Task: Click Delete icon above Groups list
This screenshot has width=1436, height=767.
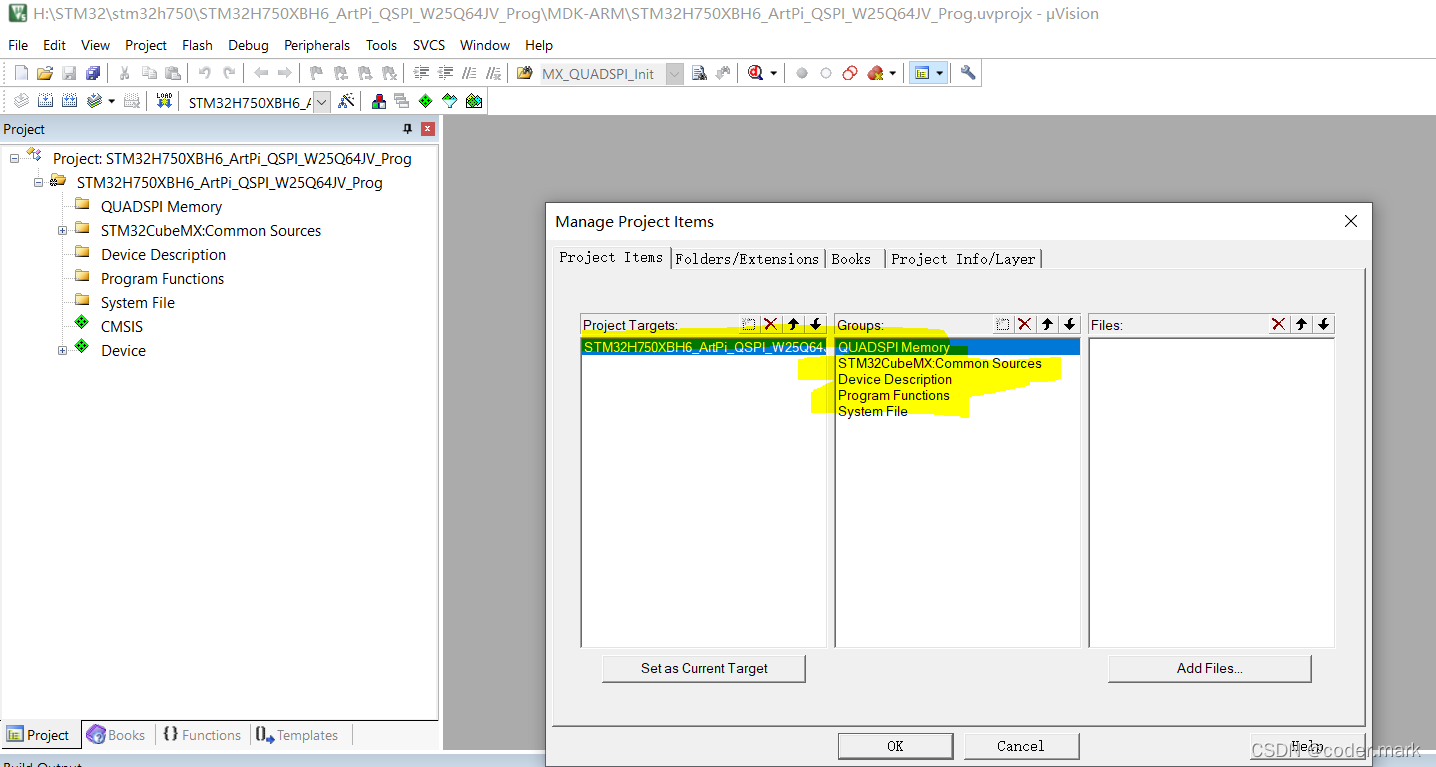Action: (x=1025, y=324)
